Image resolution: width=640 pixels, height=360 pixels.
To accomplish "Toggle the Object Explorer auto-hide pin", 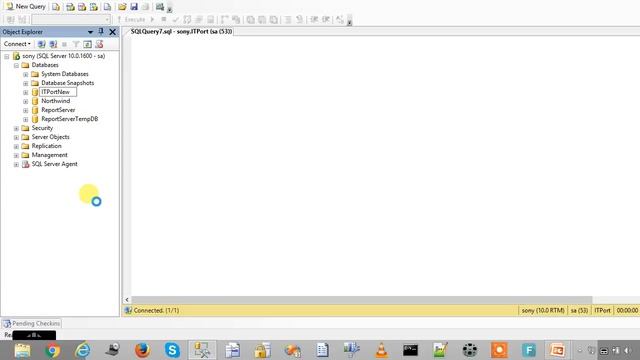I will (x=101, y=31).
